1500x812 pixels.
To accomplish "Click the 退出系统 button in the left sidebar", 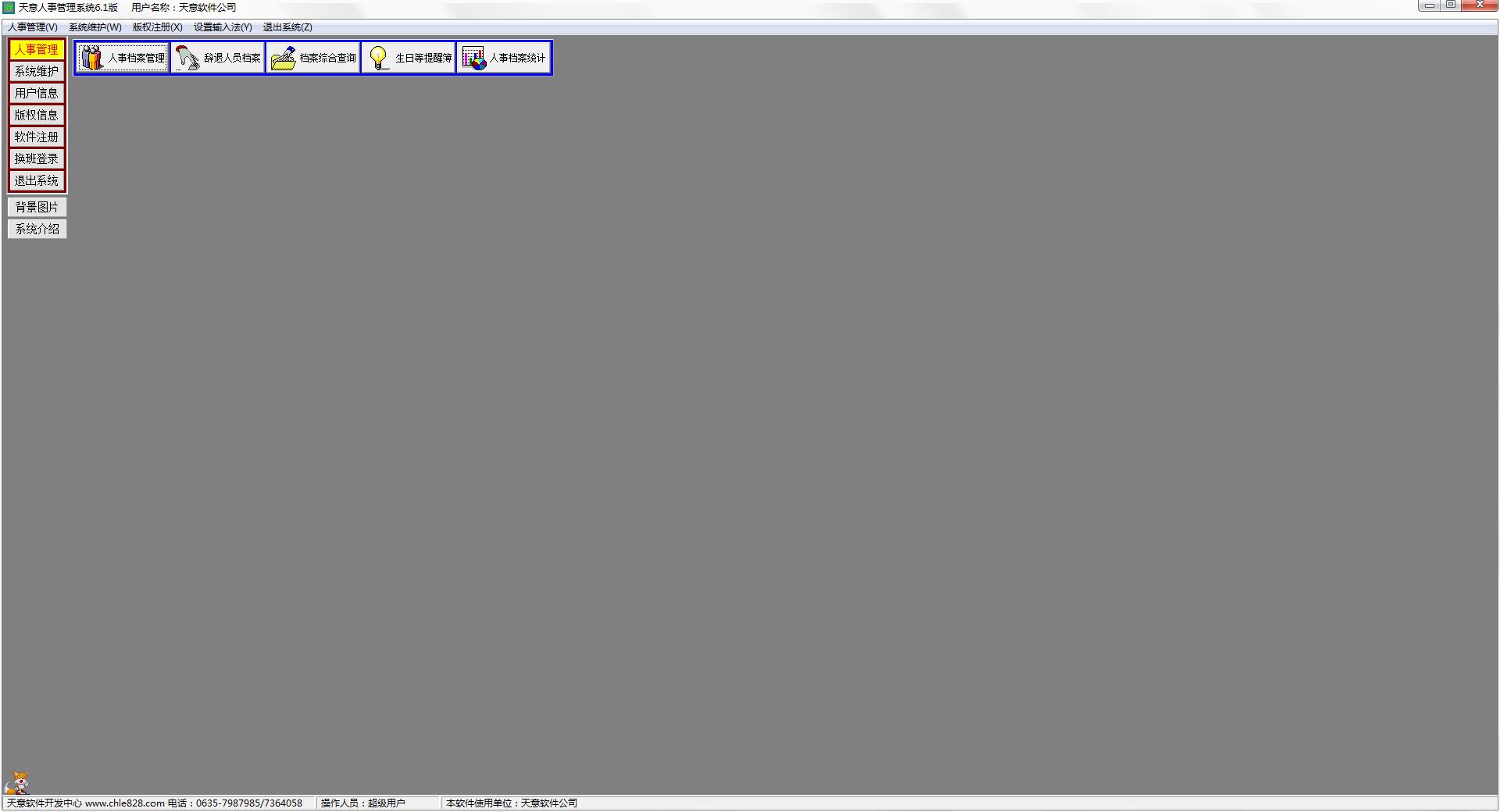I will click(x=37, y=180).
